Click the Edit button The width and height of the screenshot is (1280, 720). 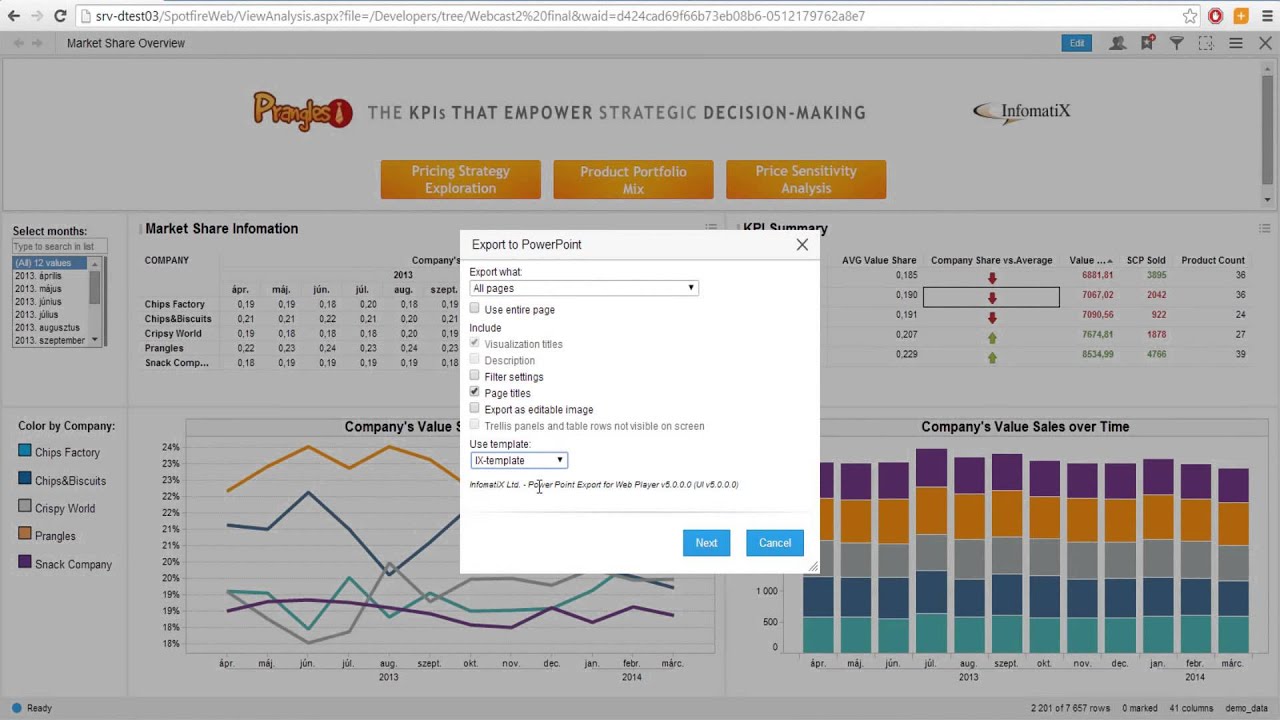tap(1077, 43)
